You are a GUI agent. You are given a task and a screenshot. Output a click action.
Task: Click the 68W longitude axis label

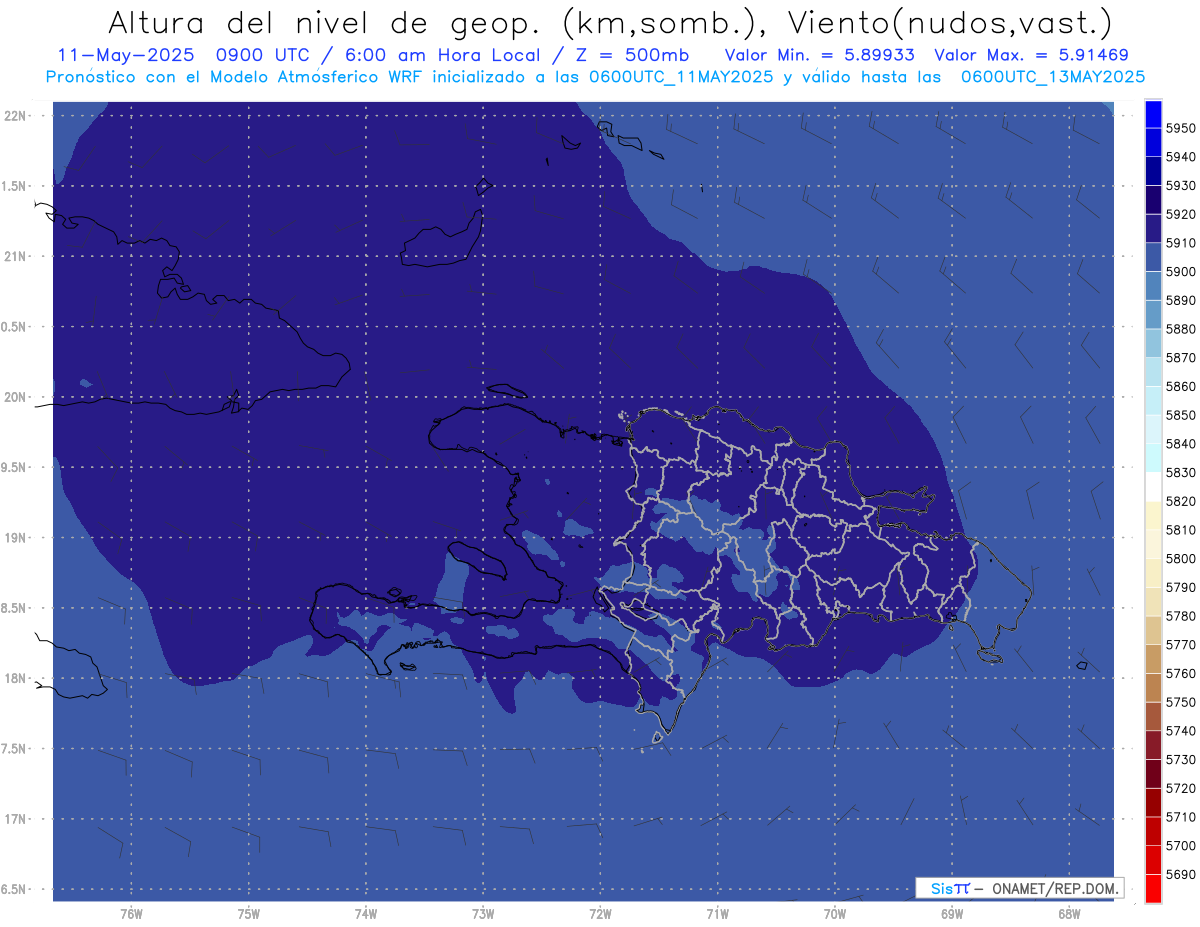click(1068, 914)
